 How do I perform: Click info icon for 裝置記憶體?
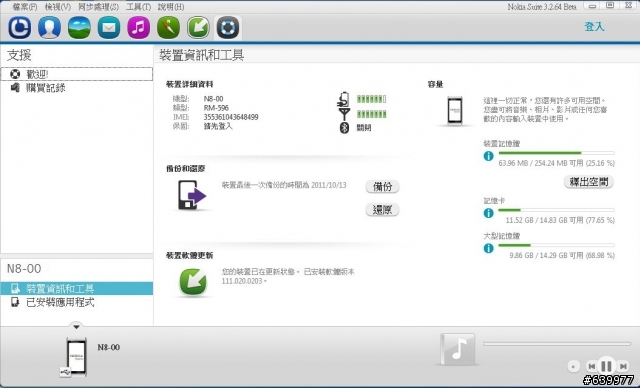coord(489,156)
